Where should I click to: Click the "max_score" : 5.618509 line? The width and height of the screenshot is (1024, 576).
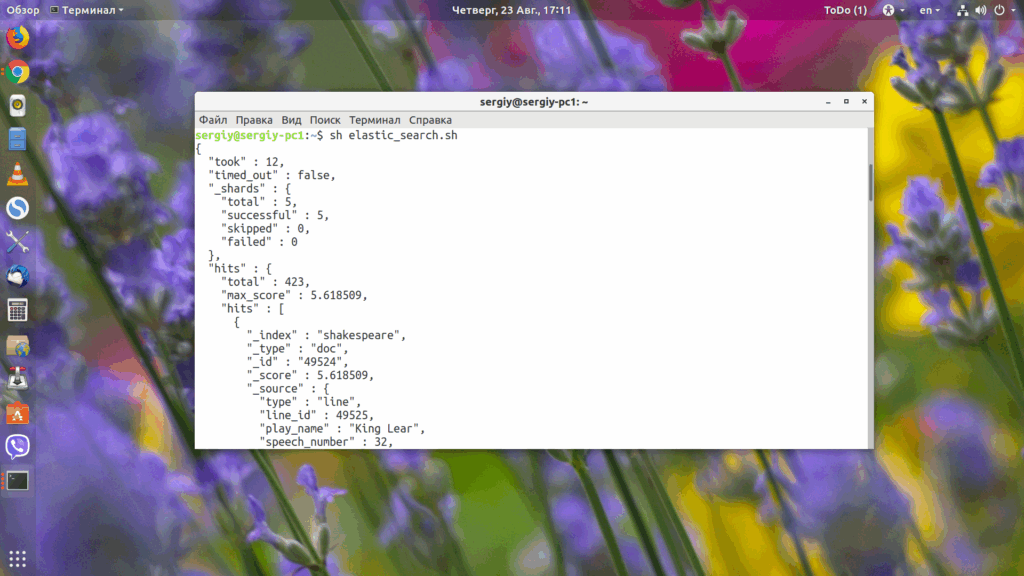point(294,295)
